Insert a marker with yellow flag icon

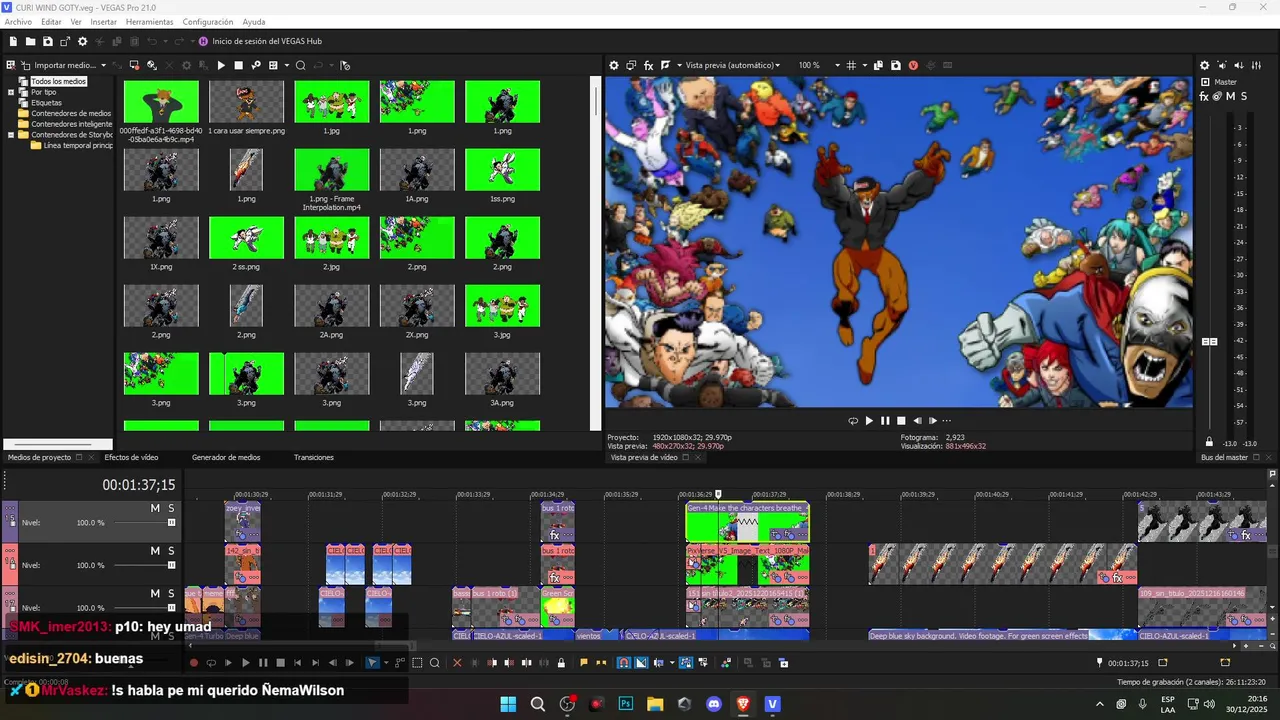pyautogui.click(x=584, y=663)
